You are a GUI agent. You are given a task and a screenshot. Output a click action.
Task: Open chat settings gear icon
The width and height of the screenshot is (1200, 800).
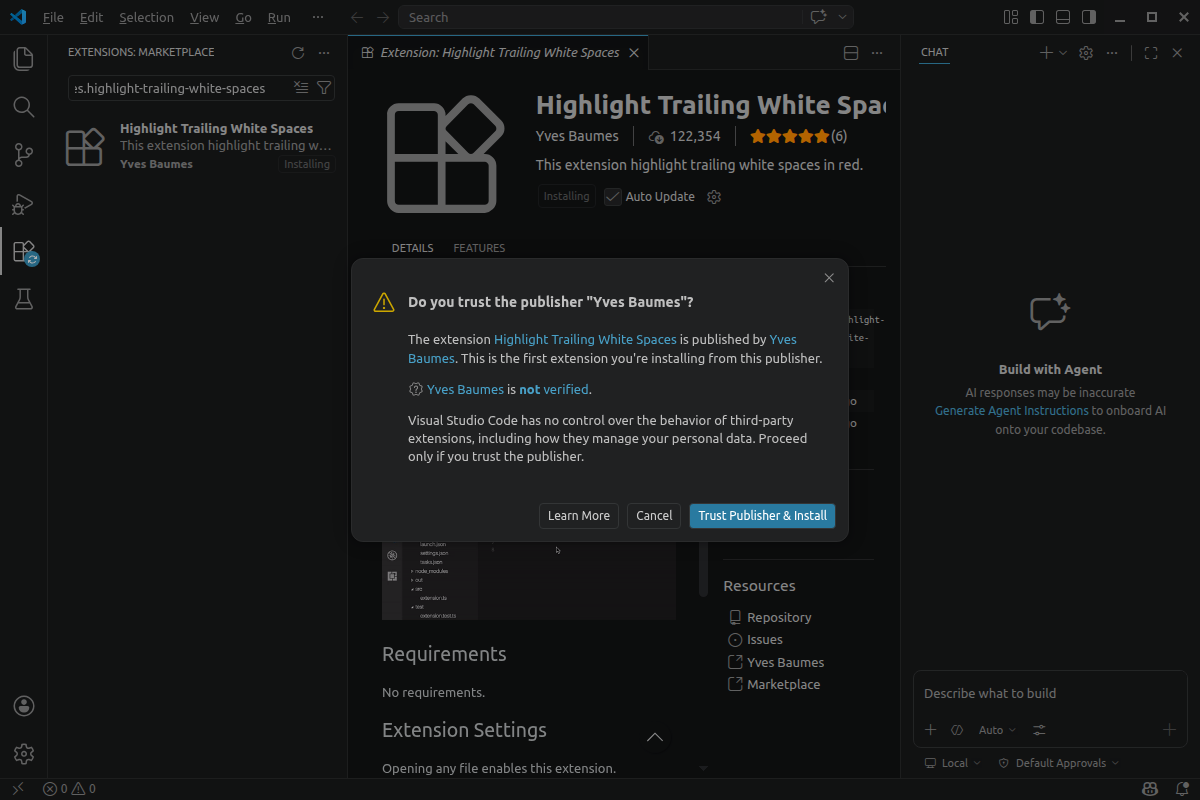(1086, 53)
